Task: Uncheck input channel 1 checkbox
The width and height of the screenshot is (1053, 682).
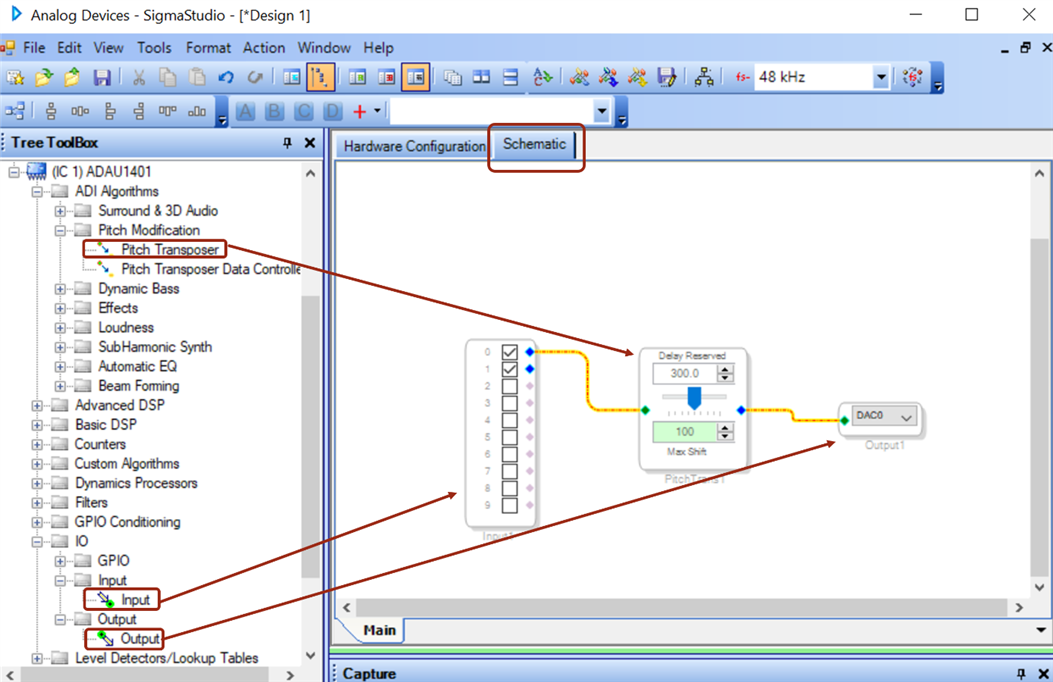Action: [x=510, y=369]
